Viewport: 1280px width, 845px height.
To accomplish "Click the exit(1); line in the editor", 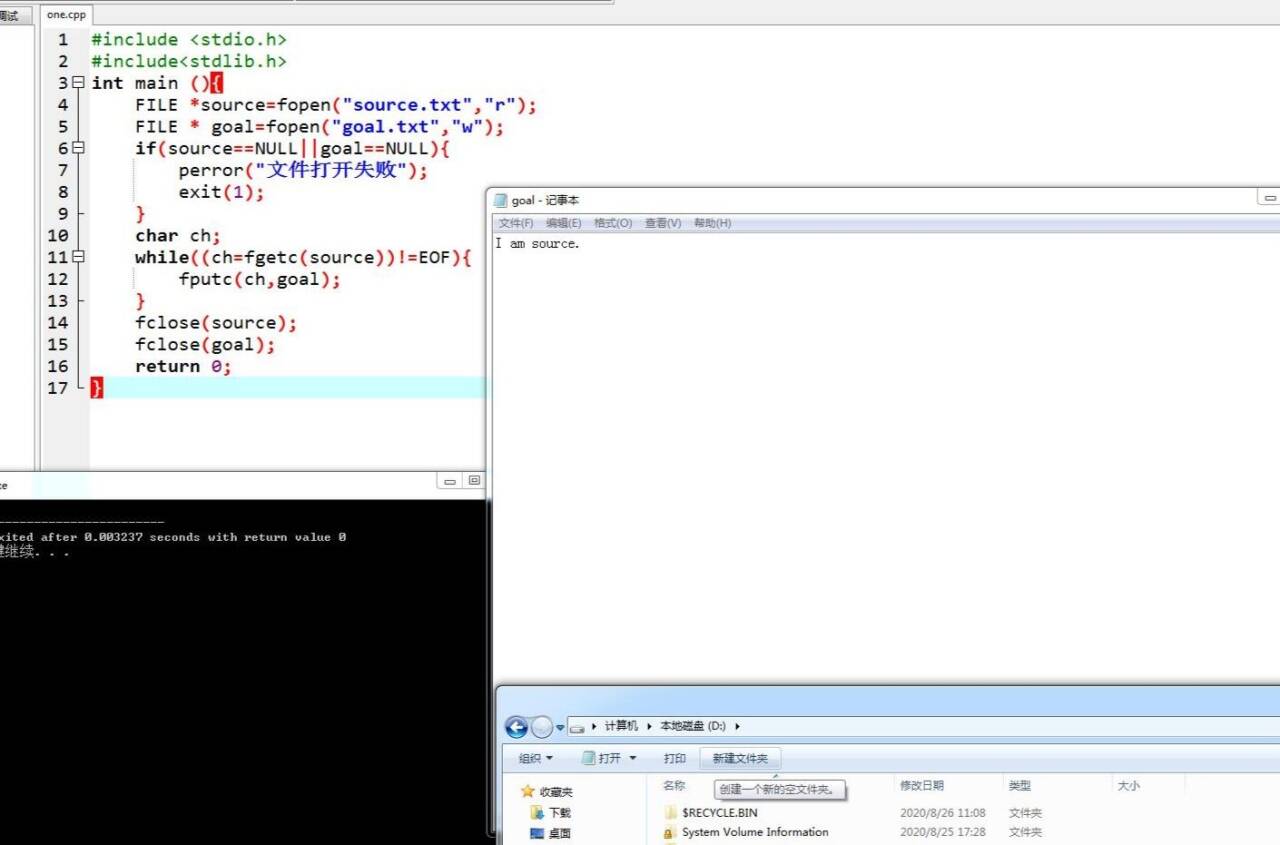I will (x=221, y=192).
